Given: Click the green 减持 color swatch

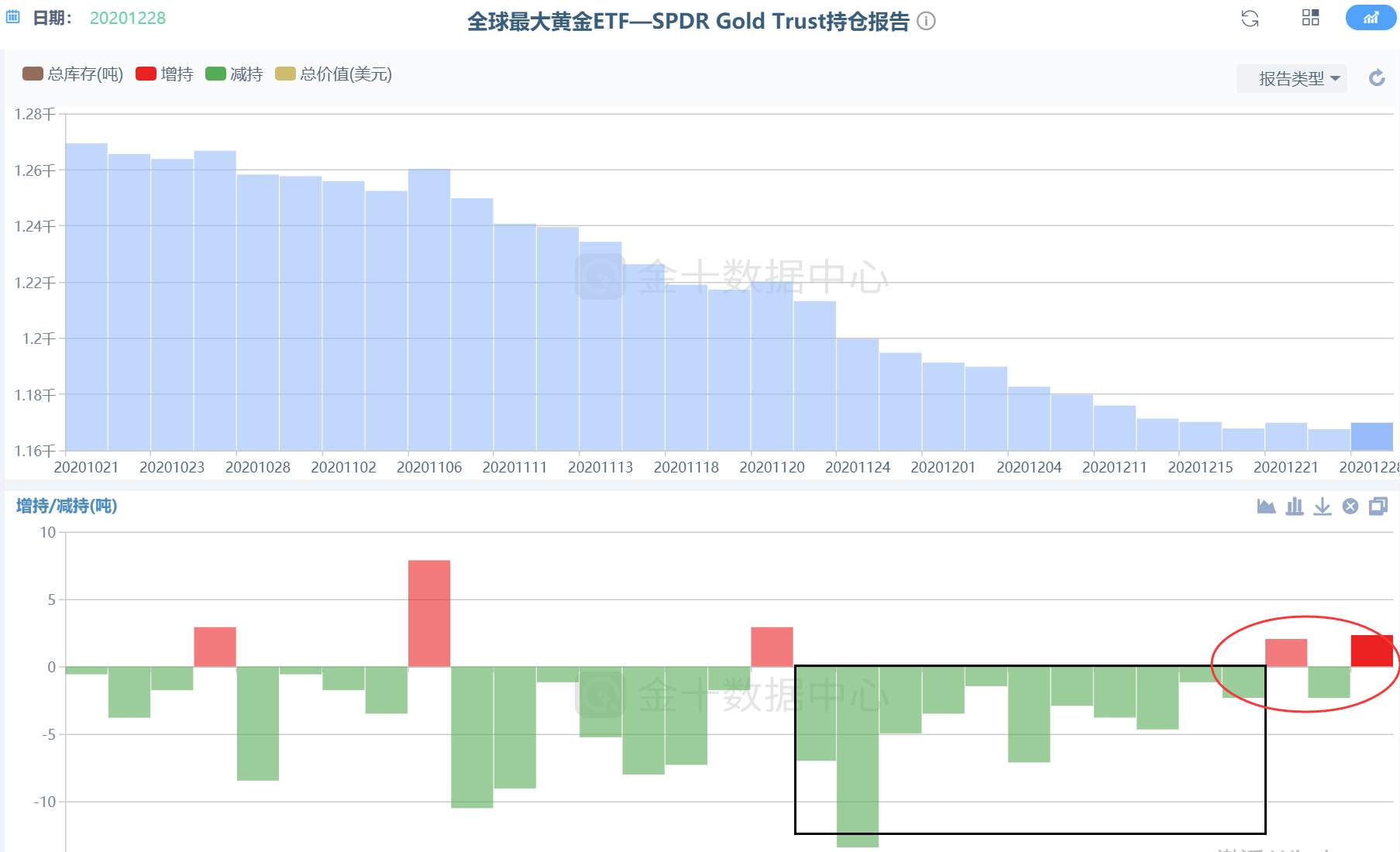Looking at the screenshot, I should [215, 74].
